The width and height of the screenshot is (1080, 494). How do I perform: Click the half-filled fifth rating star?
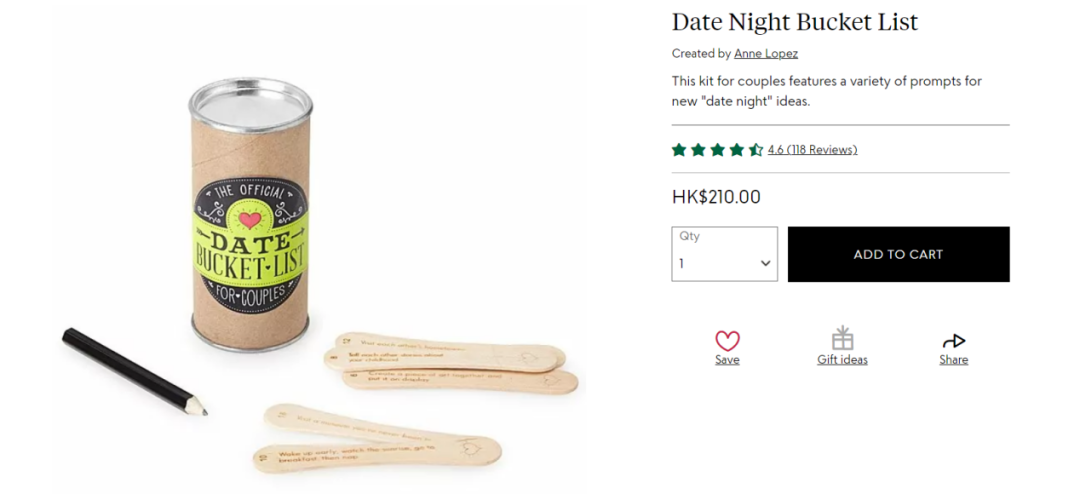[x=755, y=150]
